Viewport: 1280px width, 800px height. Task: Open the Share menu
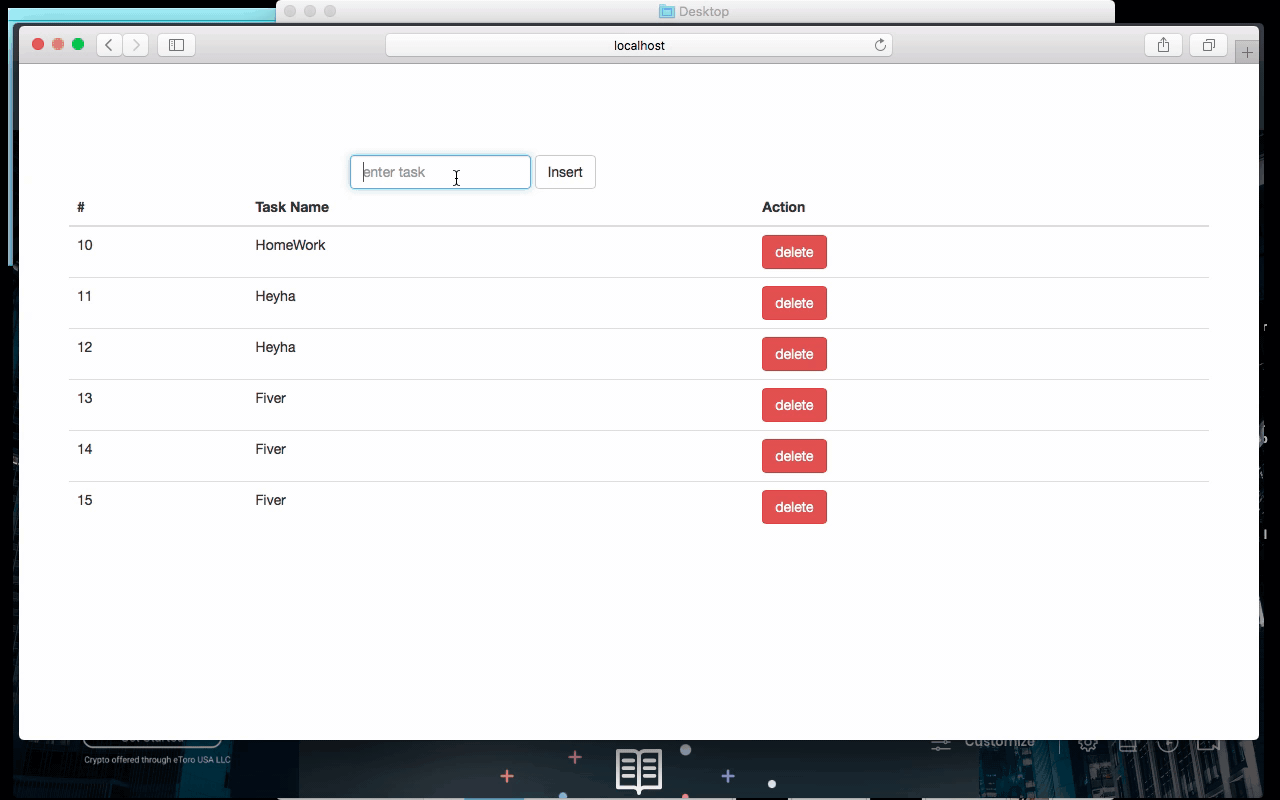[x=1163, y=44]
